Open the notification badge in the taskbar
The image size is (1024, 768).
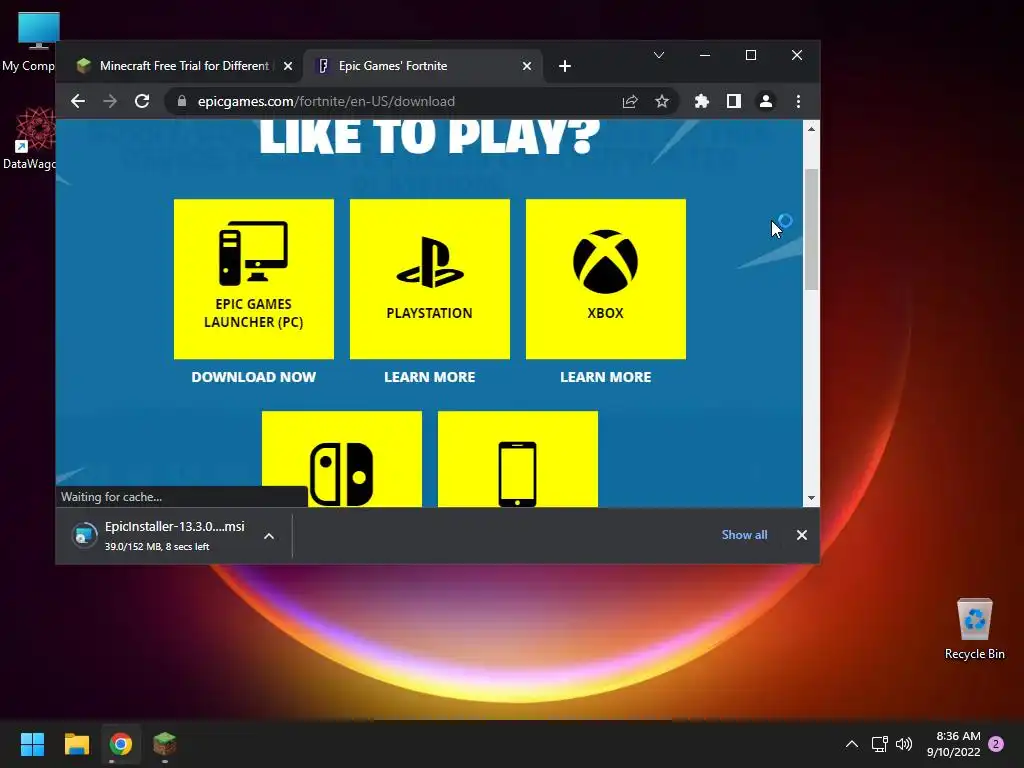pos(996,744)
